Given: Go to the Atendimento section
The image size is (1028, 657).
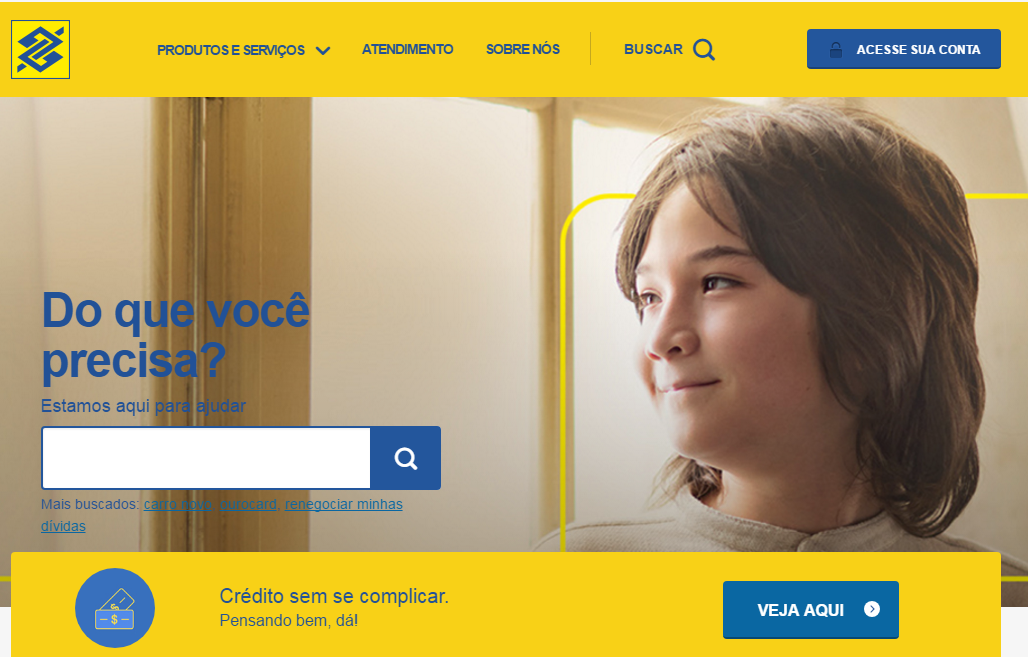Looking at the screenshot, I should (x=407, y=49).
